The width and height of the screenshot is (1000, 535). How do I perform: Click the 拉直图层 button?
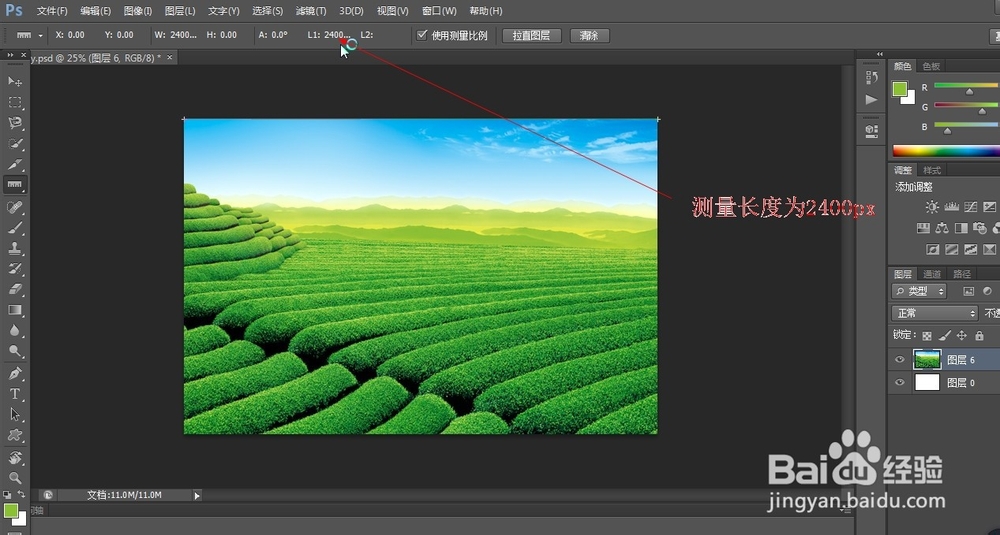click(x=531, y=36)
